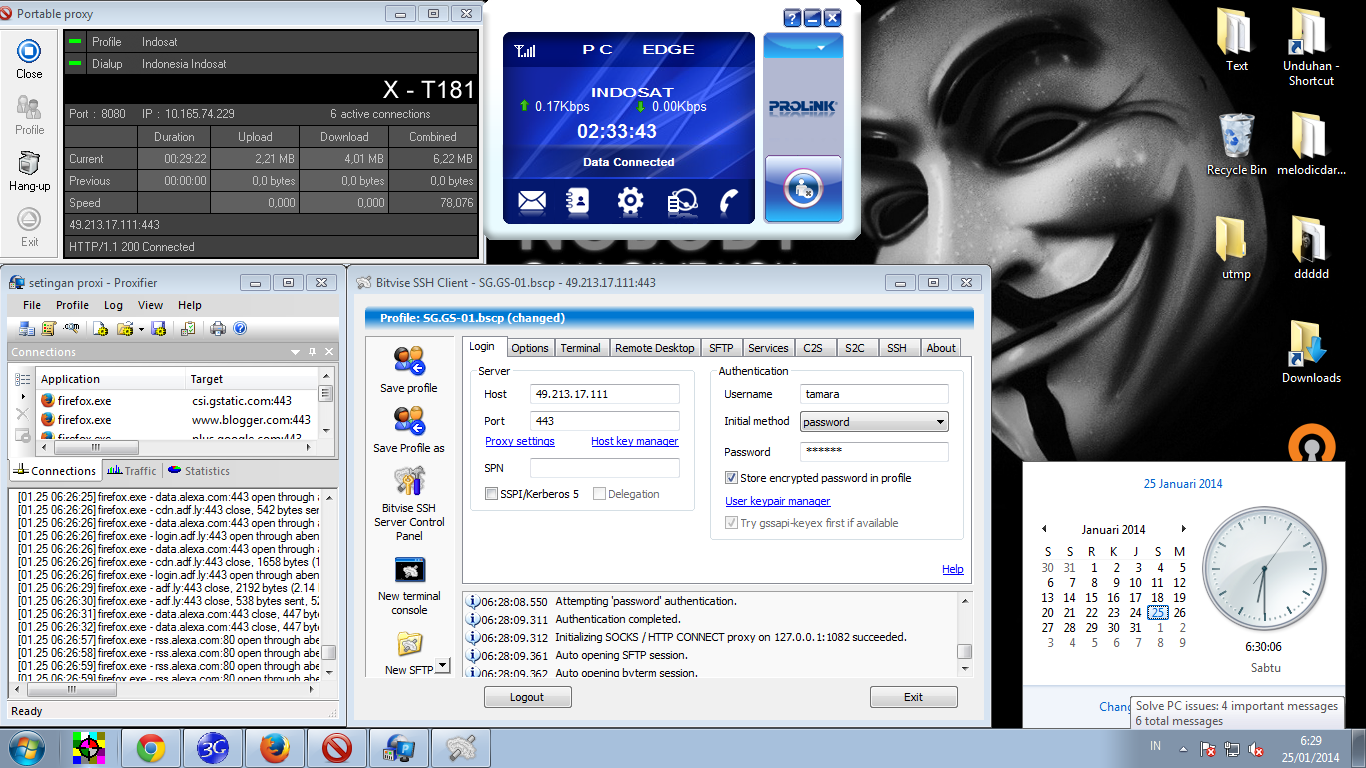The width and height of the screenshot is (1366, 768).
Task: Pin the Proxifier Connections panel
Action: 312,352
